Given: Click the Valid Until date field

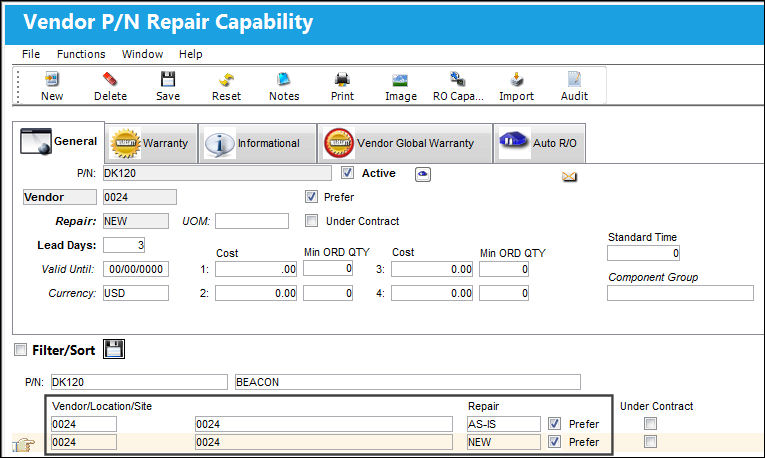Looking at the screenshot, I should [136, 269].
